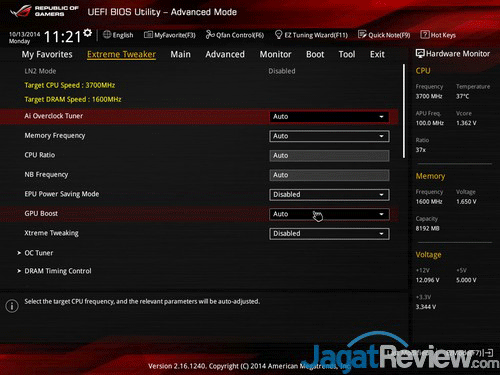This screenshot has height=375, width=500.
Task: Click the 3.344 V reading
Action: click(426, 307)
